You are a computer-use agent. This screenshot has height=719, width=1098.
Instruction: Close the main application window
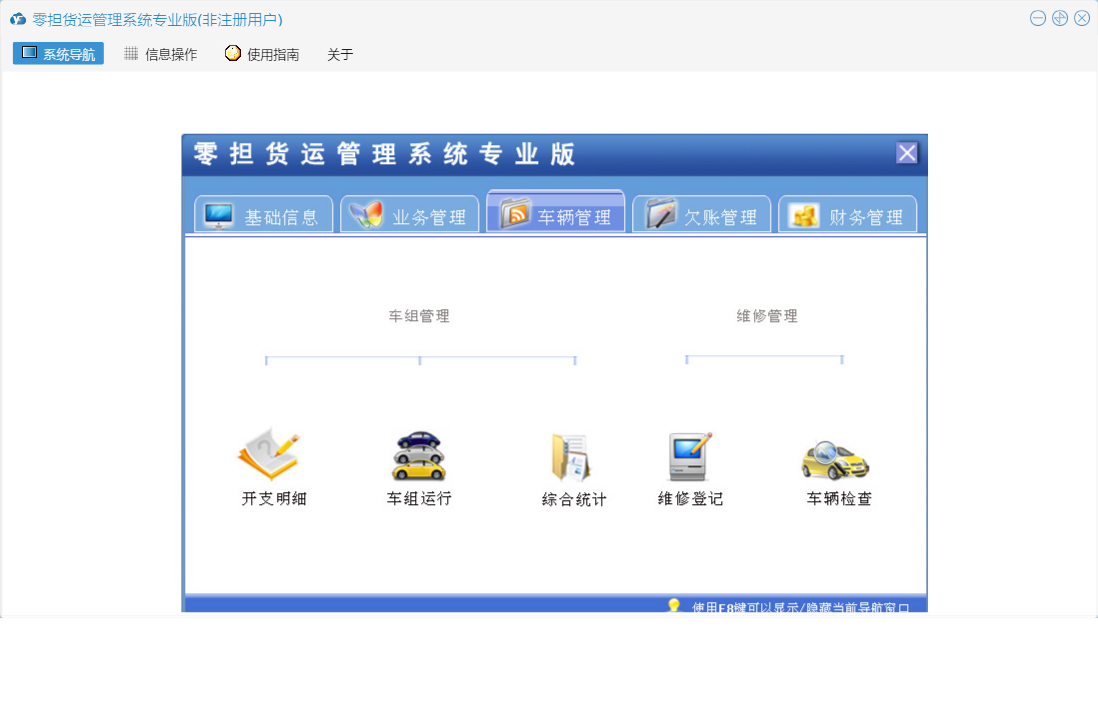tap(1082, 18)
